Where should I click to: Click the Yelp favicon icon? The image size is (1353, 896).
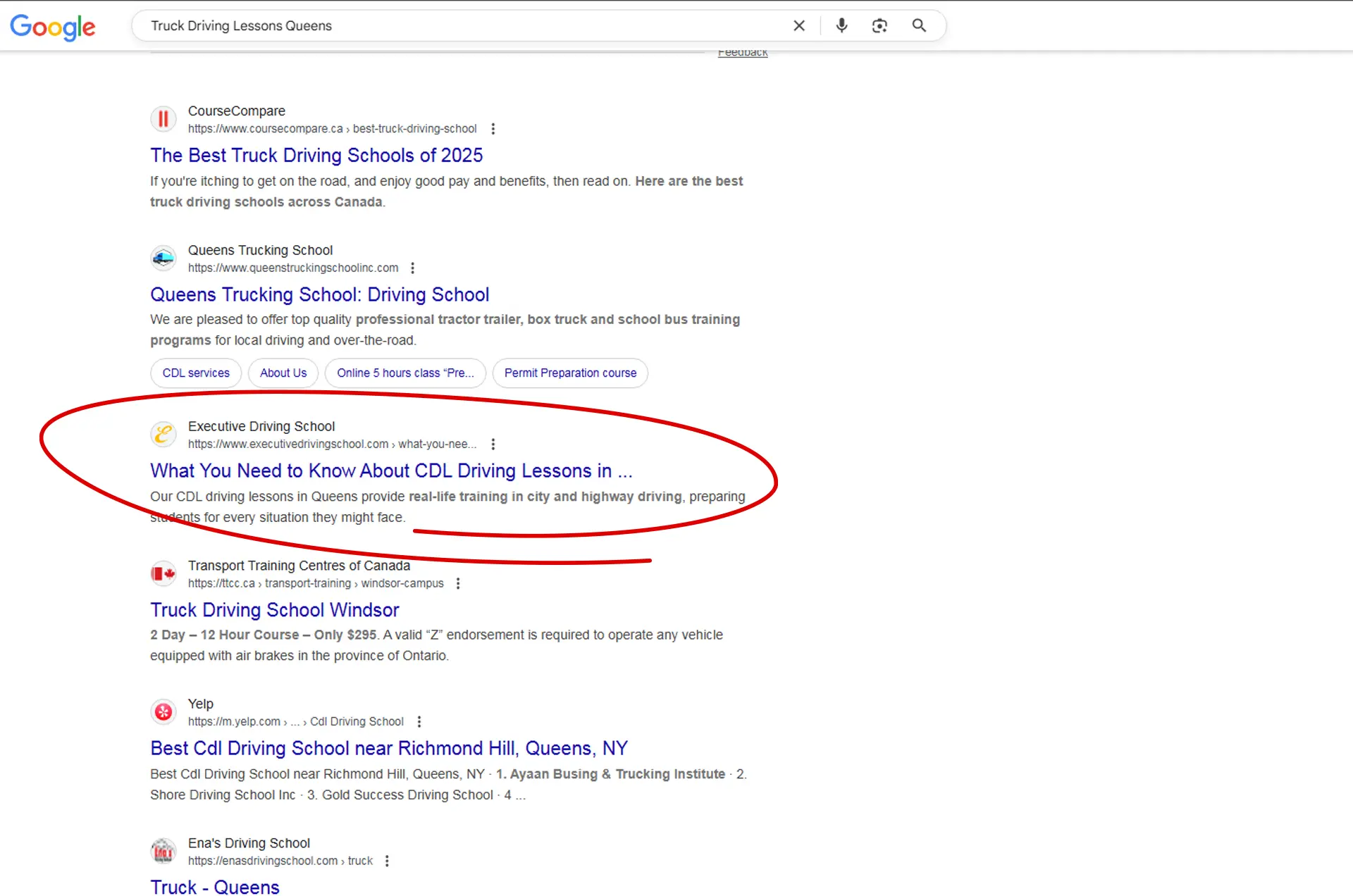tap(163, 712)
